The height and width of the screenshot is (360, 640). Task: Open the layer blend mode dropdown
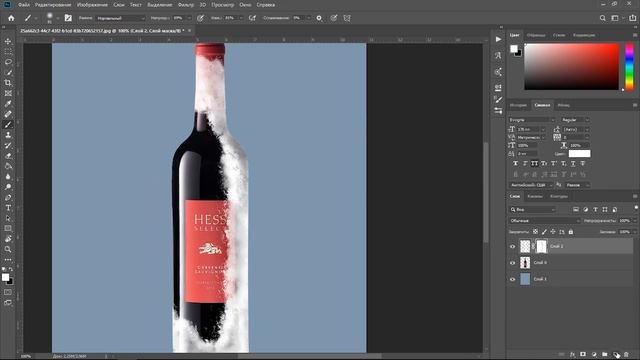544,220
